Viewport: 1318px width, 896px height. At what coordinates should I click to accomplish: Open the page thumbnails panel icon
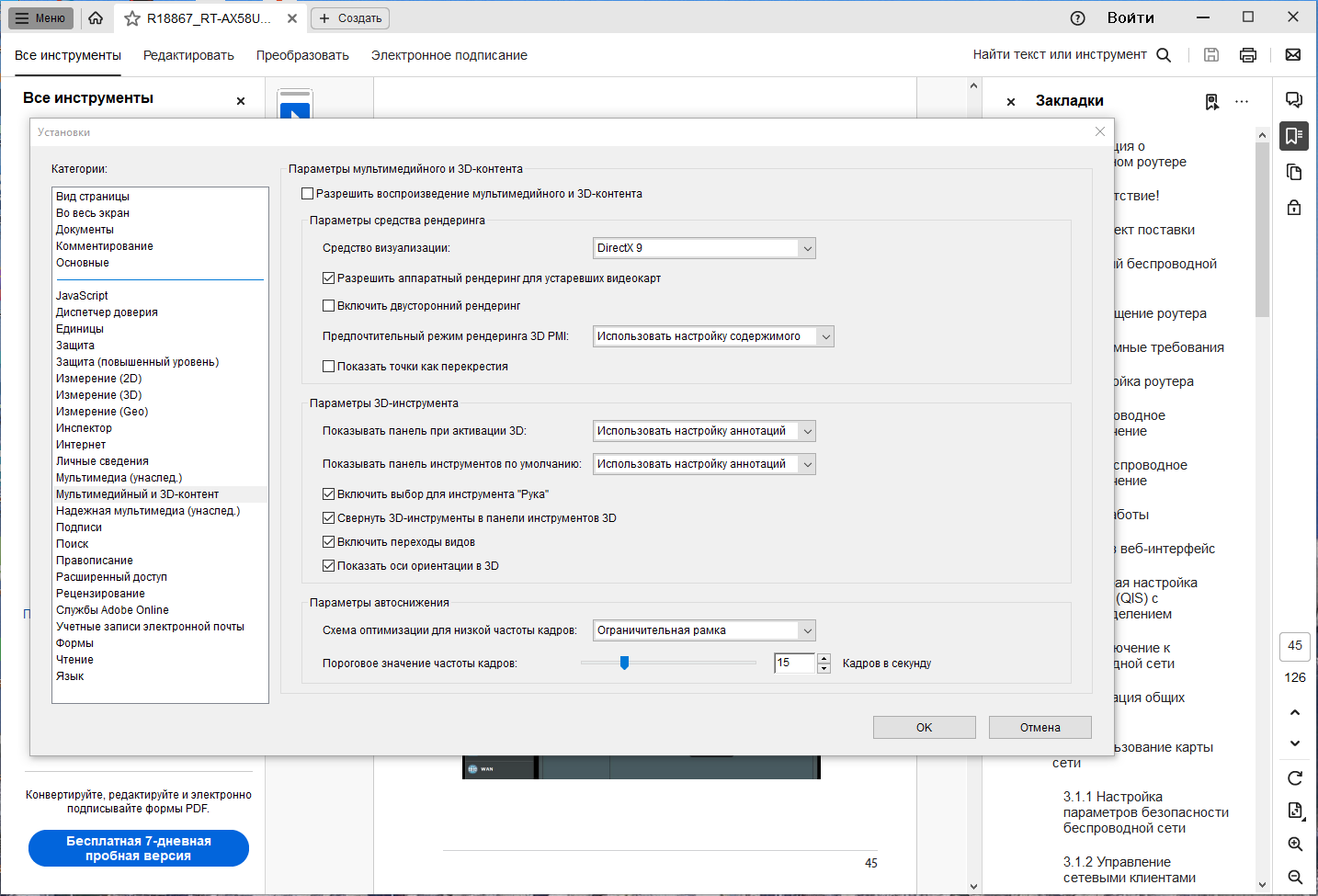(1294, 172)
